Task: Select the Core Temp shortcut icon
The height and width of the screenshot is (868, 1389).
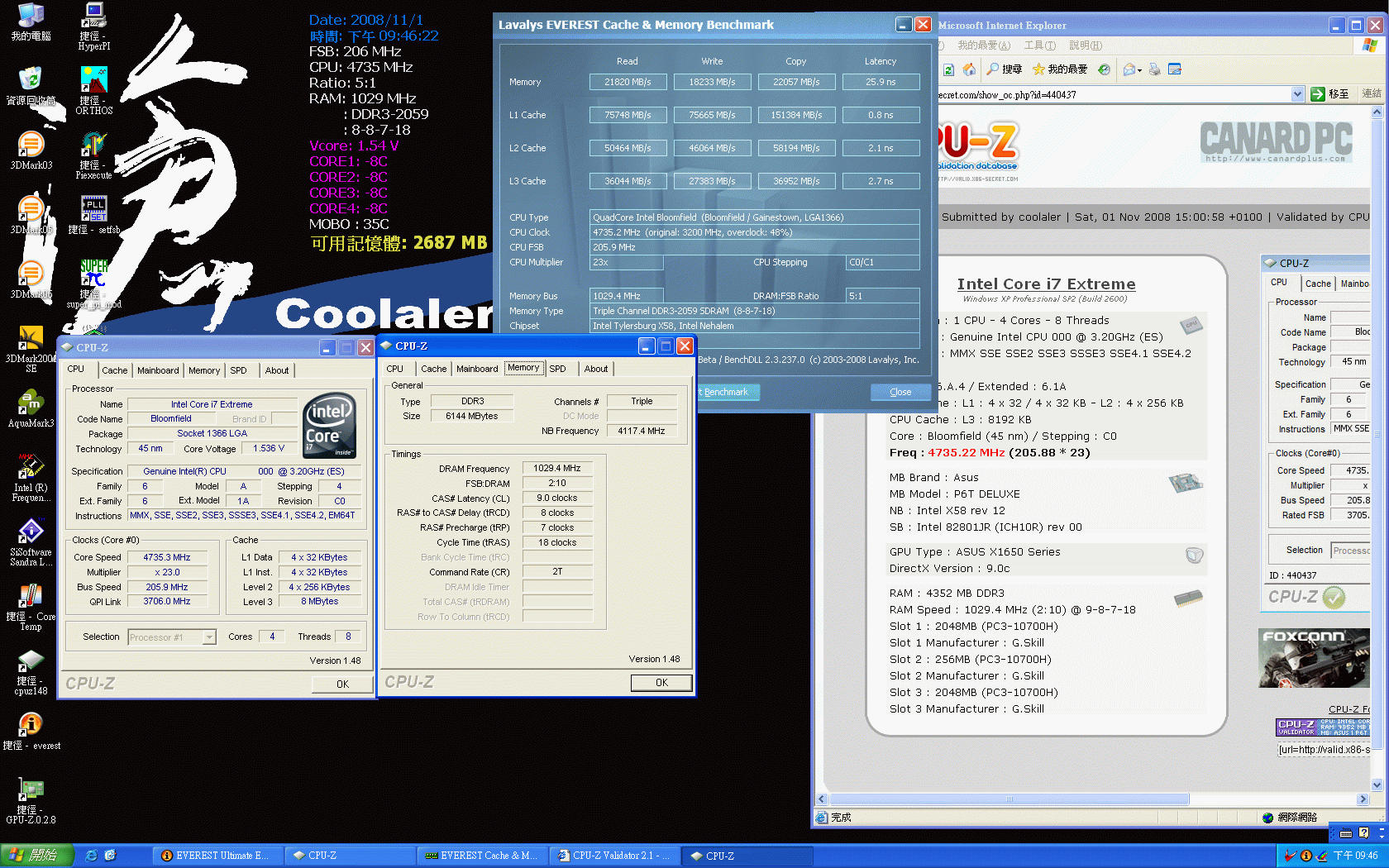Action: pos(31,606)
